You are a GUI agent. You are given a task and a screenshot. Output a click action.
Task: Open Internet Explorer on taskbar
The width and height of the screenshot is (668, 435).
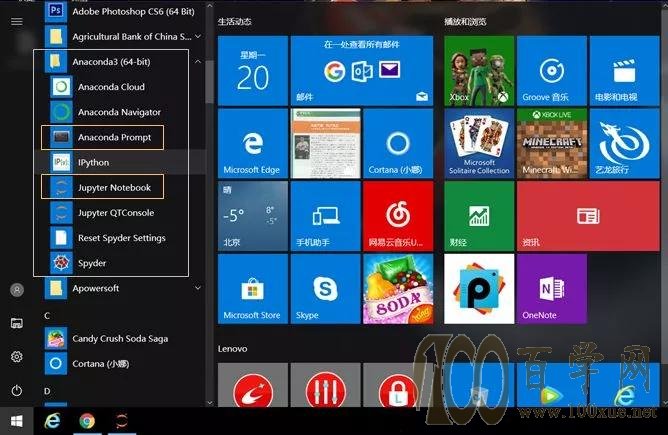(x=52, y=421)
